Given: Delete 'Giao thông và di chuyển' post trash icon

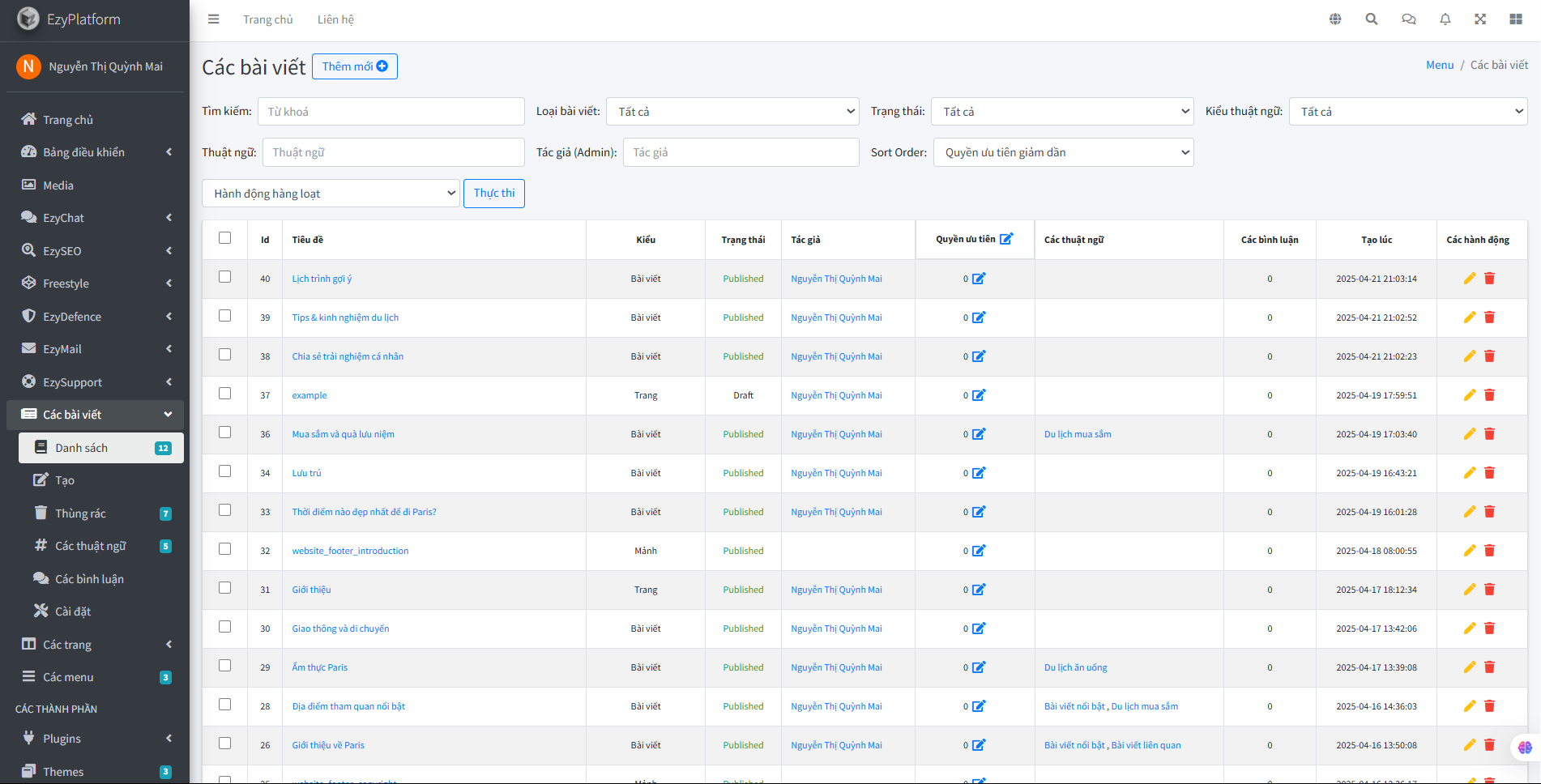Looking at the screenshot, I should (1489, 628).
